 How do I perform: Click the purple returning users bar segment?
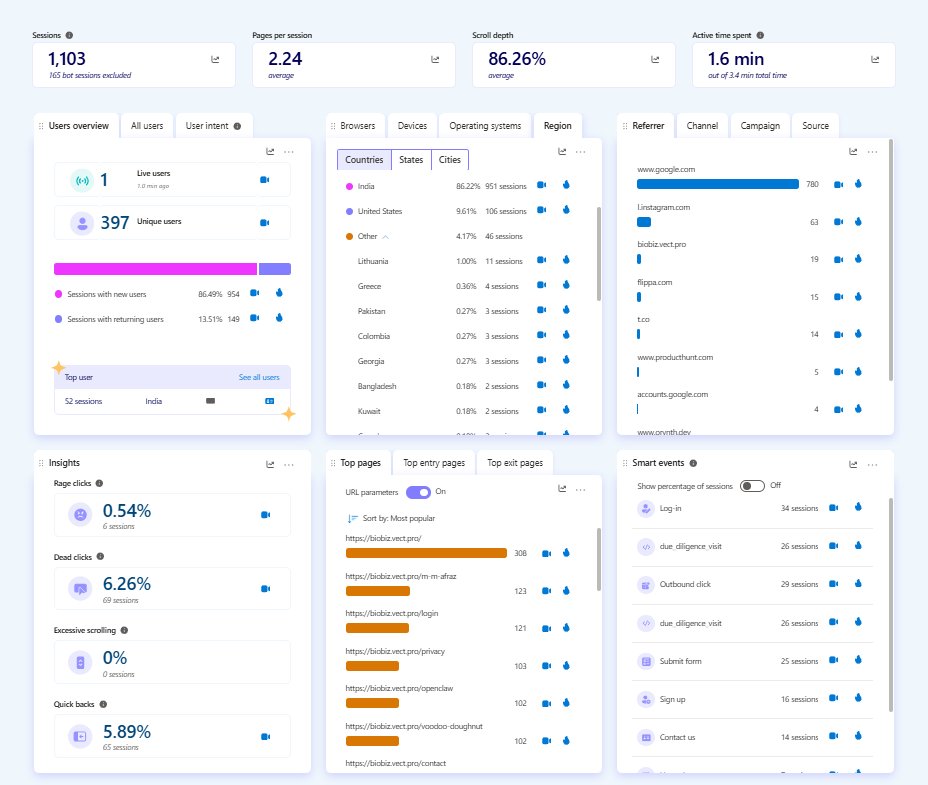click(x=275, y=269)
